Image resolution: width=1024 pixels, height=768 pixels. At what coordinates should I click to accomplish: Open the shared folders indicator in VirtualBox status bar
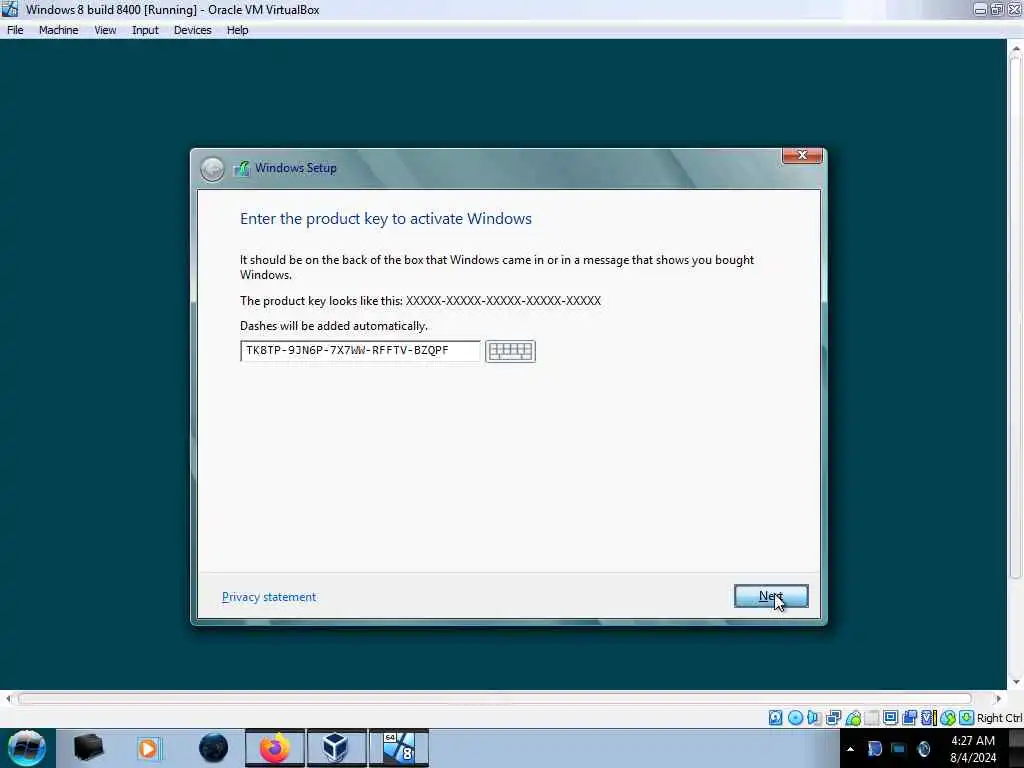872,718
